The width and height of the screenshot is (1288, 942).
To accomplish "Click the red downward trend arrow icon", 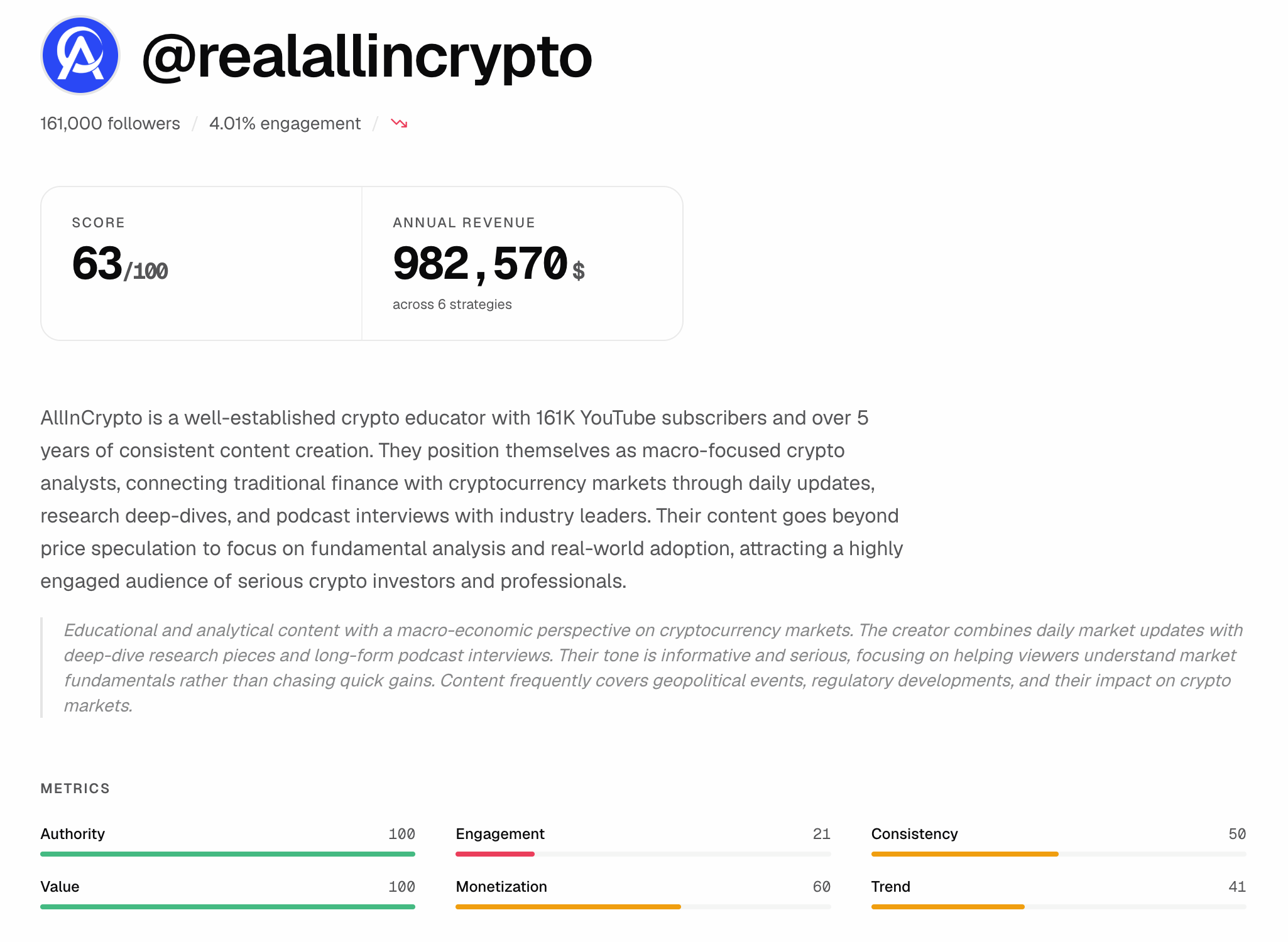I will click(399, 123).
